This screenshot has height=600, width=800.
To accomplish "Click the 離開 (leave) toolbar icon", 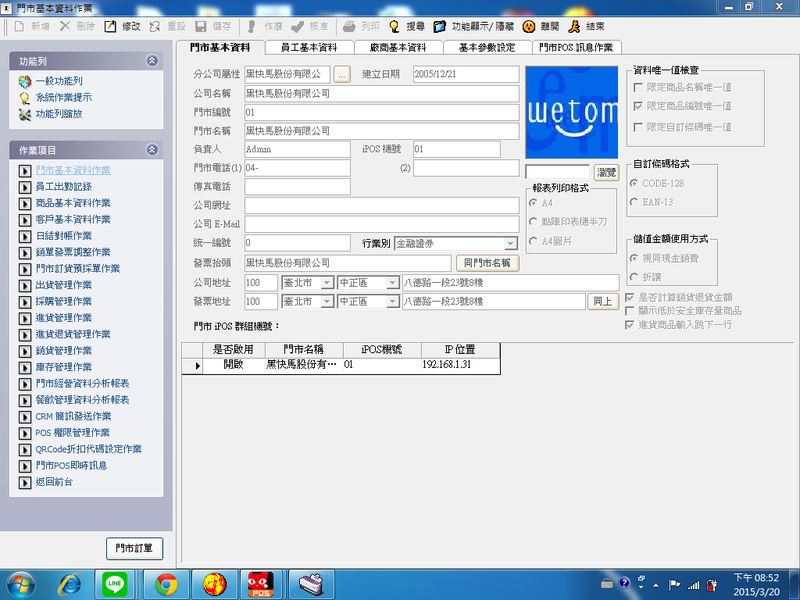I will click(529, 27).
